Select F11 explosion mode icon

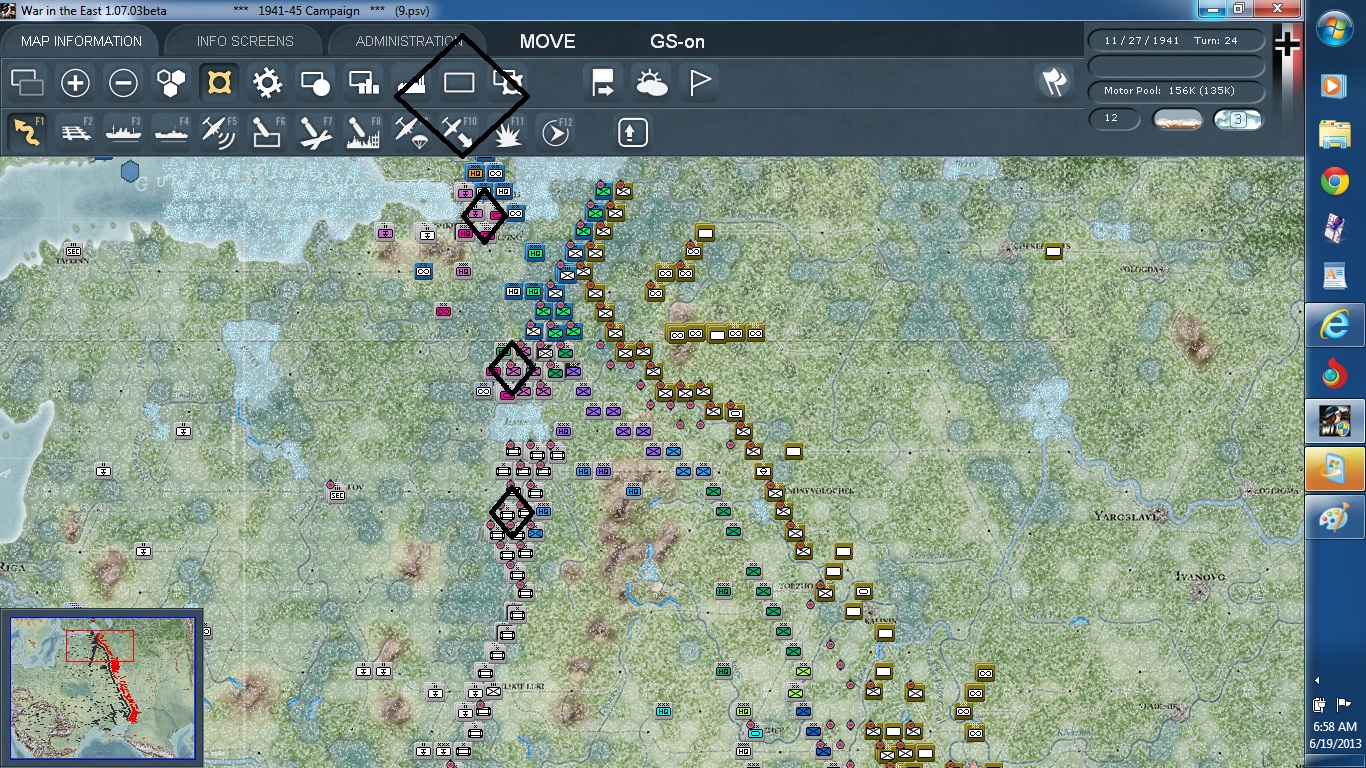click(x=507, y=132)
